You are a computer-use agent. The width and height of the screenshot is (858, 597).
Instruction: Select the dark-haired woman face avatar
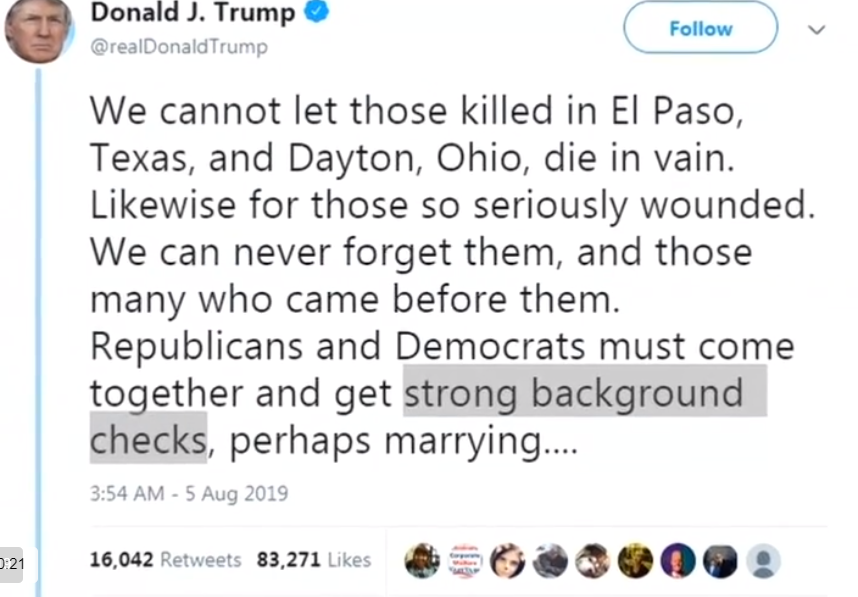tap(507, 561)
